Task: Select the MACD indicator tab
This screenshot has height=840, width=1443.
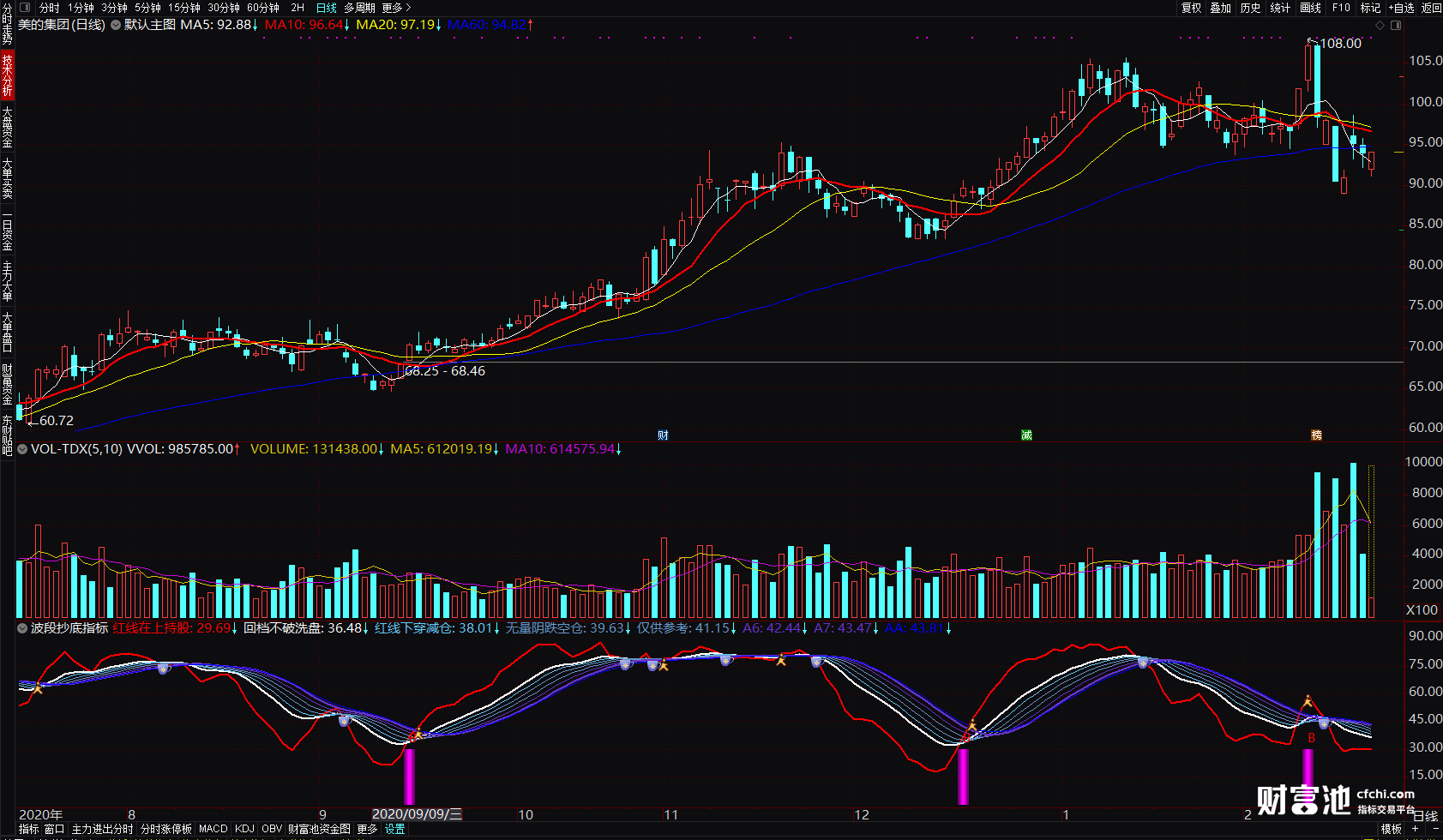Action: [213, 830]
